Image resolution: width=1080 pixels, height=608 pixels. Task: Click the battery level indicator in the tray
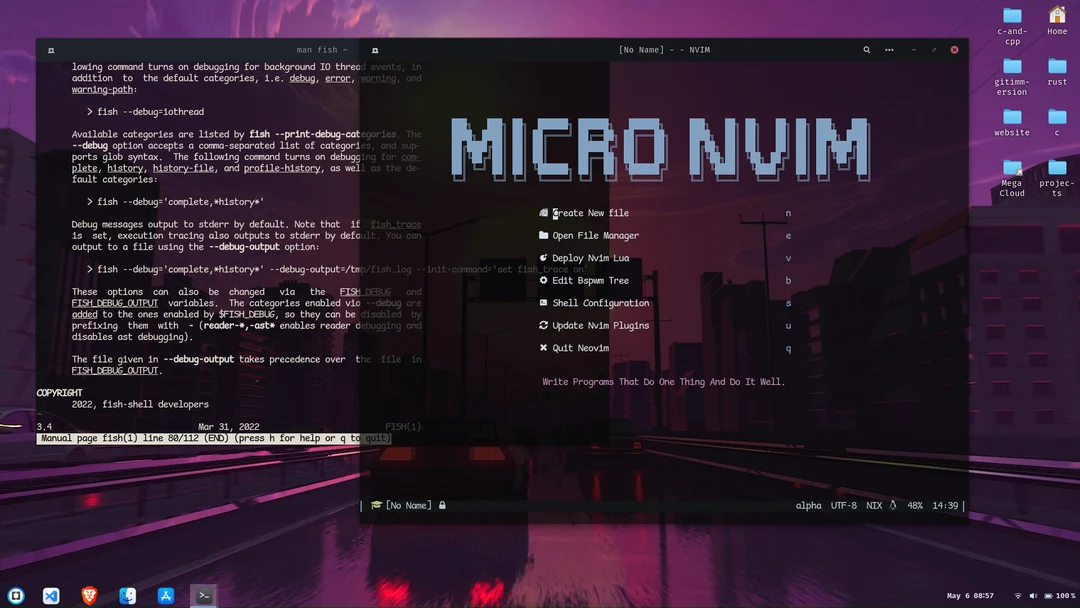(1049, 595)
